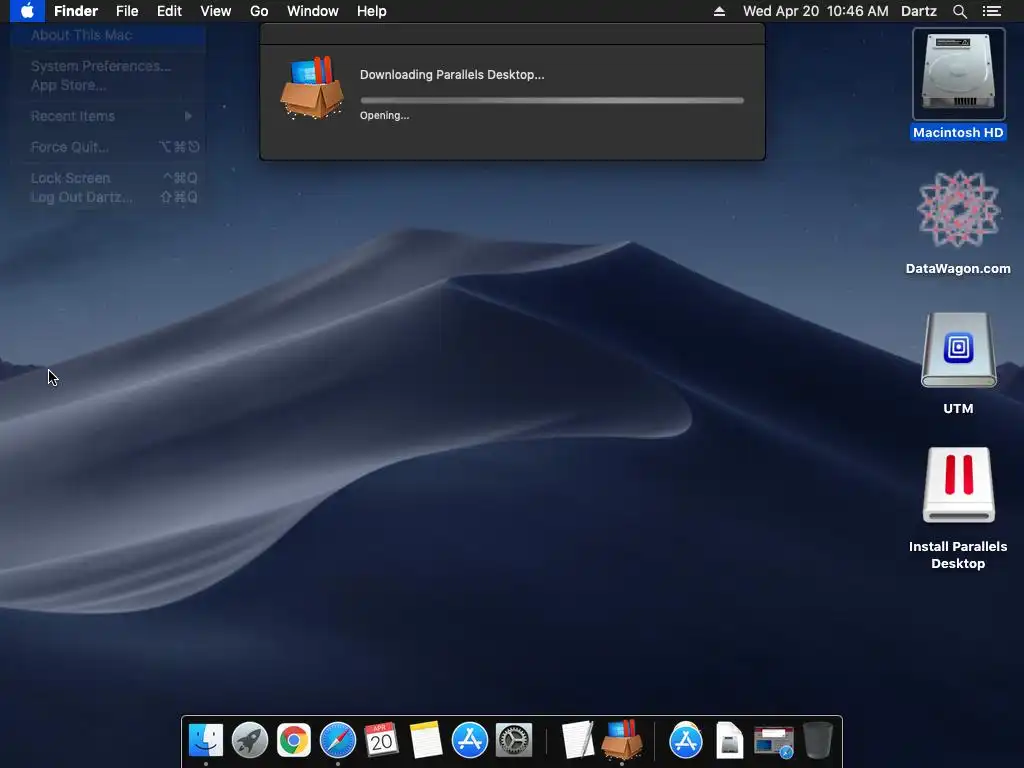Open System Preferences gear in Dock

514,741
